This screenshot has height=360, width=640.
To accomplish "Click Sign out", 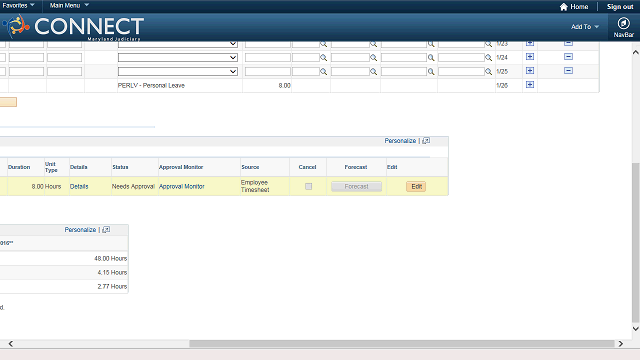I will coord(620,7).
